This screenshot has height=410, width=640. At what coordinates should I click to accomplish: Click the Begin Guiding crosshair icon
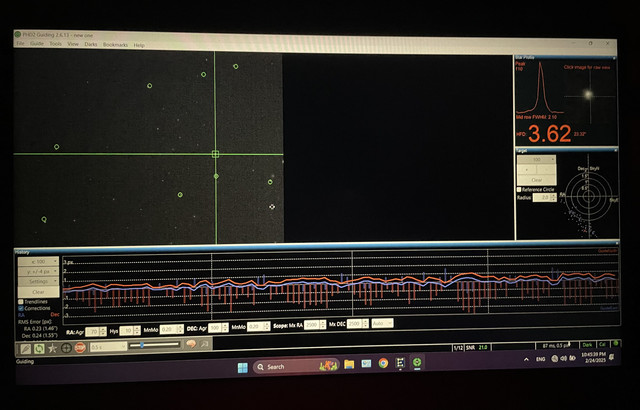tap(66, 348)
